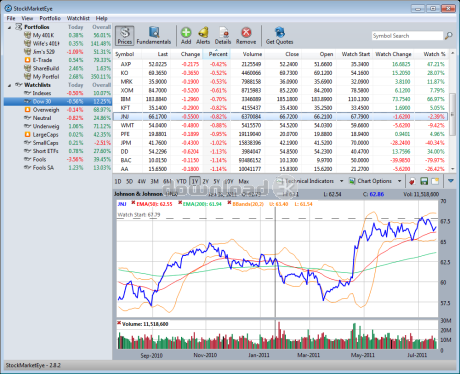
Task: Select the Jim's 529 portfolio
Action: pos(44,52)
